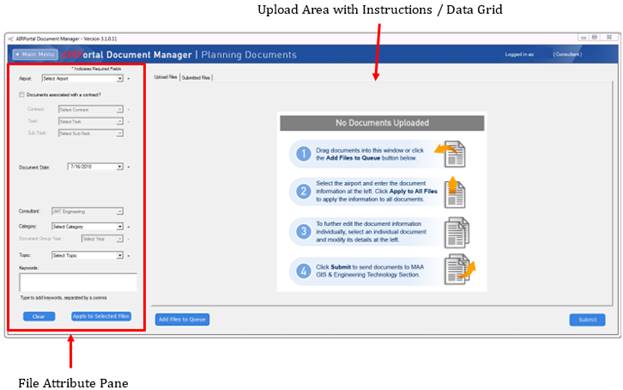Open the Select Category dropdown

pyautogui.click(x=87, y=226)
